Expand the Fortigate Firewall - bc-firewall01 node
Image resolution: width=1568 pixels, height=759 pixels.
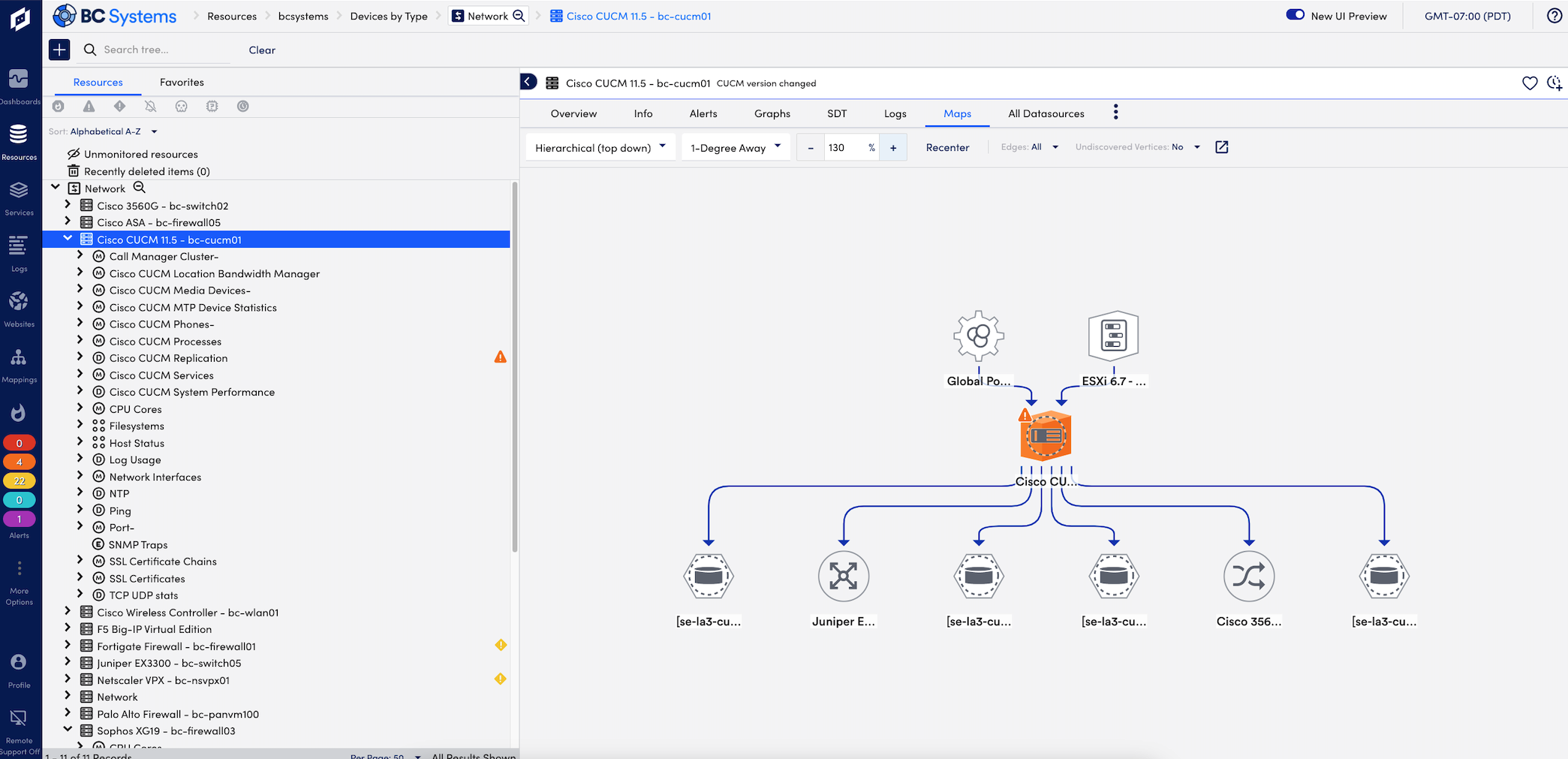68,646
